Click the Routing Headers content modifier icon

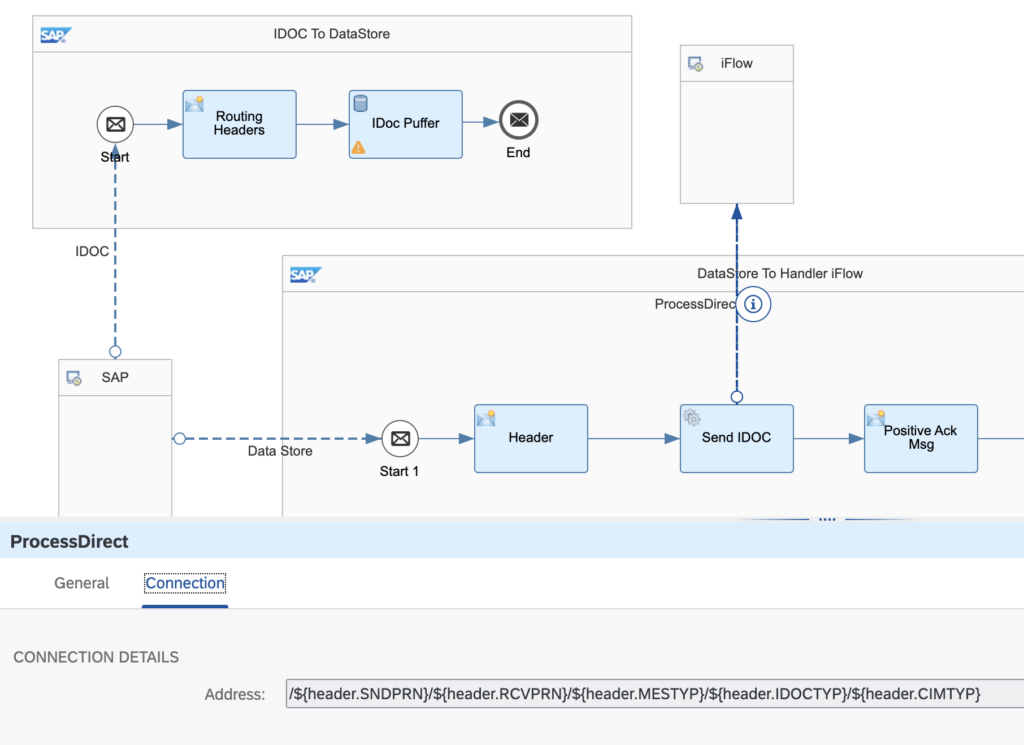pos(195,104)
